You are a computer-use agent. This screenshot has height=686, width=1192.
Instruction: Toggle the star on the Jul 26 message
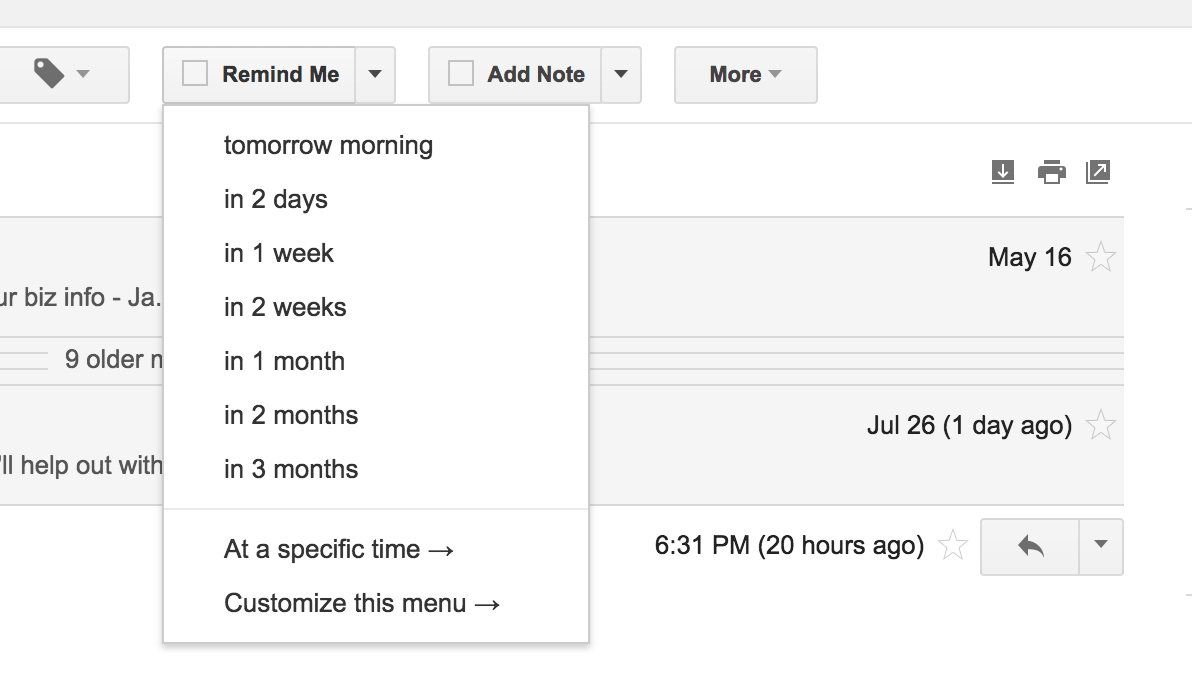click(x=1102, y=425)
